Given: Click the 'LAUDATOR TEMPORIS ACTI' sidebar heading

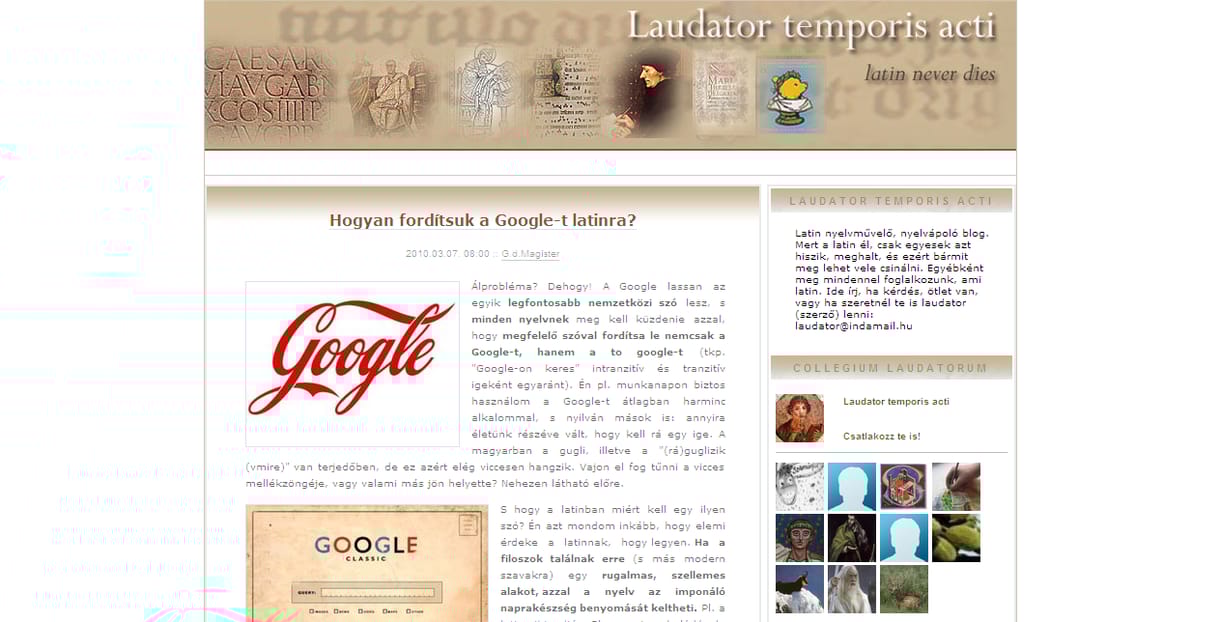Looking at the screenshot, I should (x=891, y=201).
